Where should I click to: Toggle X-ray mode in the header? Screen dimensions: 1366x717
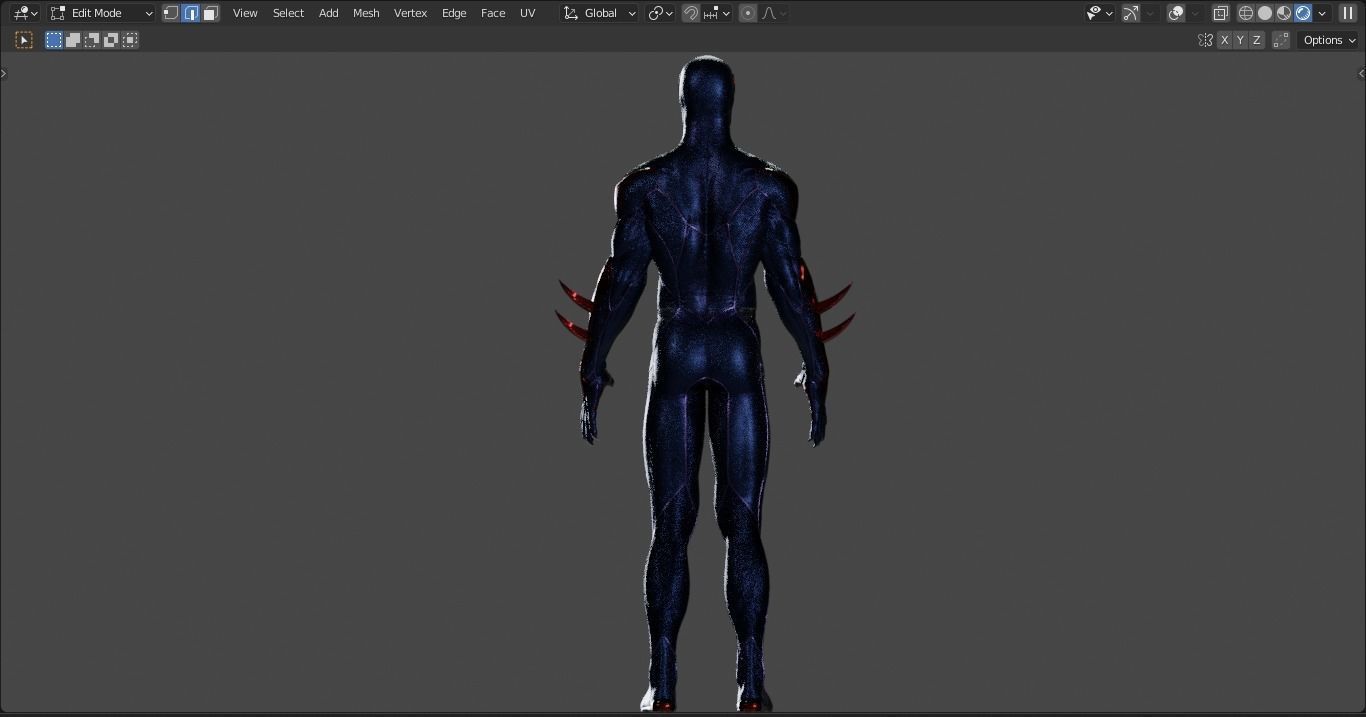click(1220, 13)
